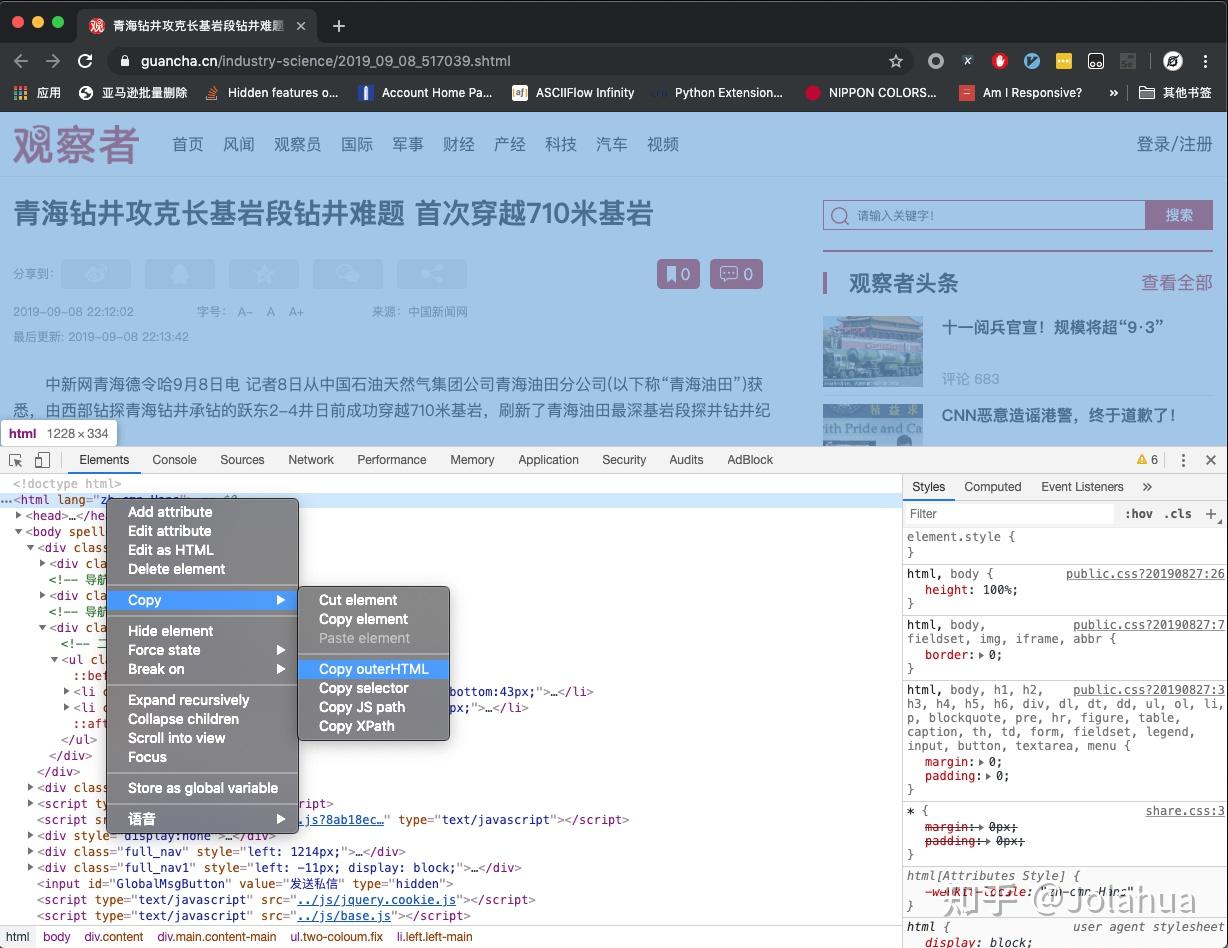Switch to the Network tab

point(311,460)
